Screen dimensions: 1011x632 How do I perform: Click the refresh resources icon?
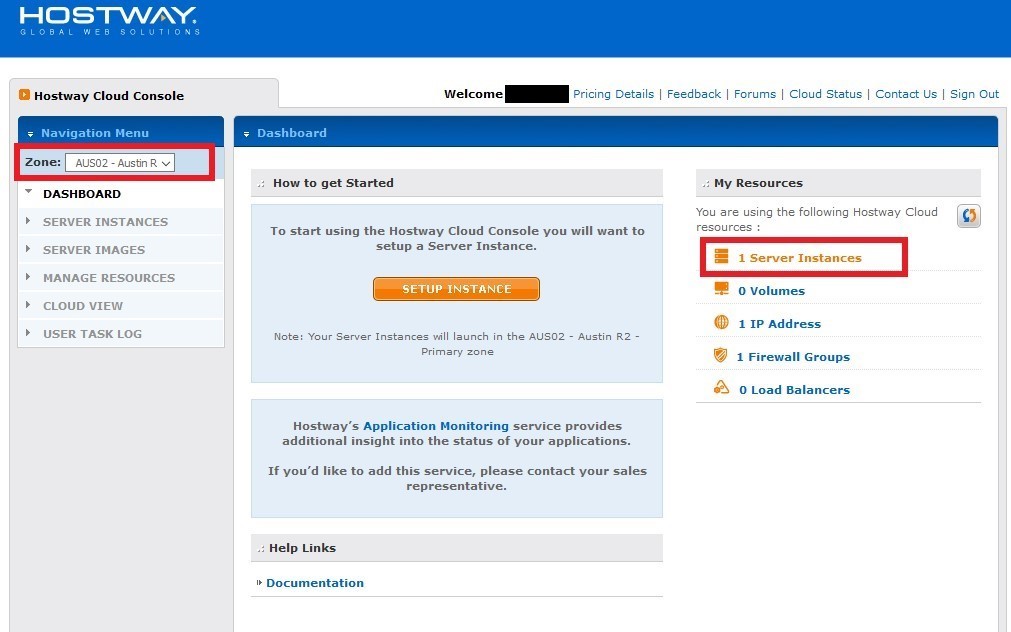point(968,215)
